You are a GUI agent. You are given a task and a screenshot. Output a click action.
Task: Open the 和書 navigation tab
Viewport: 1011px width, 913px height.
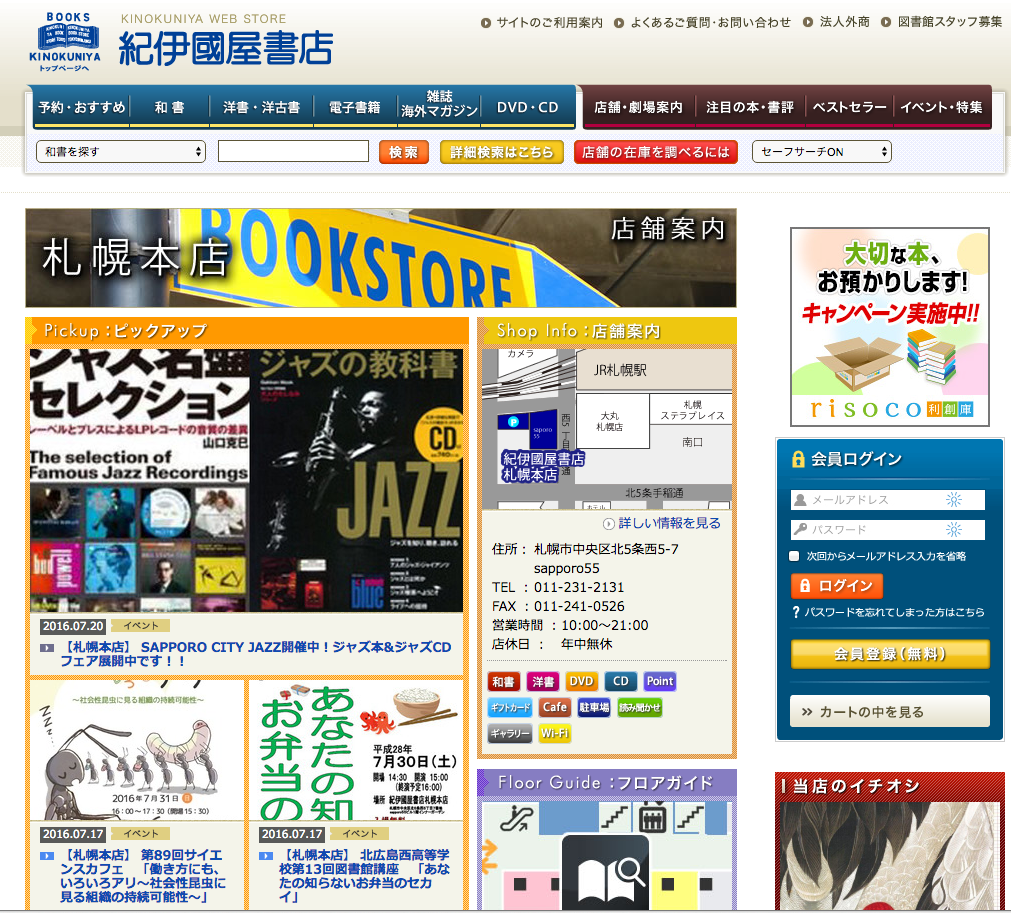[170, 107]
